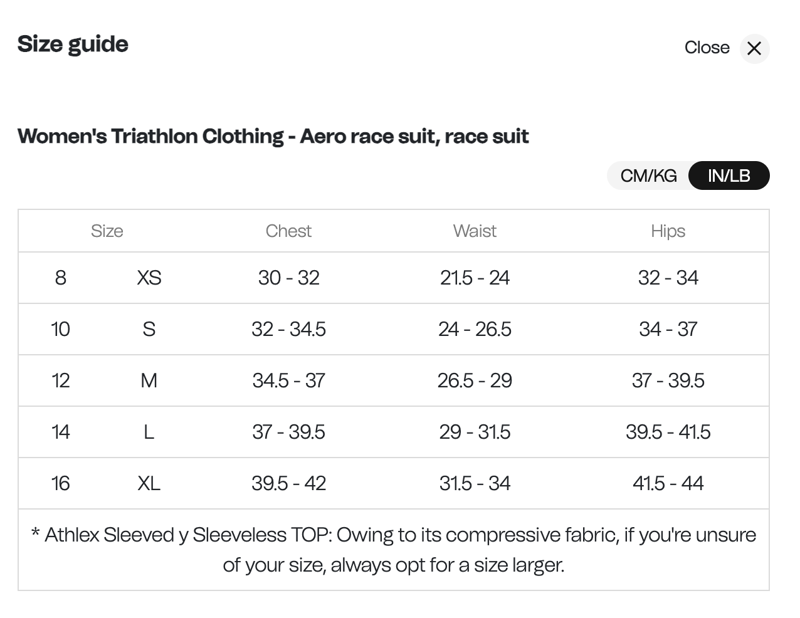Click the Women's Triathlon Clothing title
This screenshot has height=618, width=800.
click(274, 137)
